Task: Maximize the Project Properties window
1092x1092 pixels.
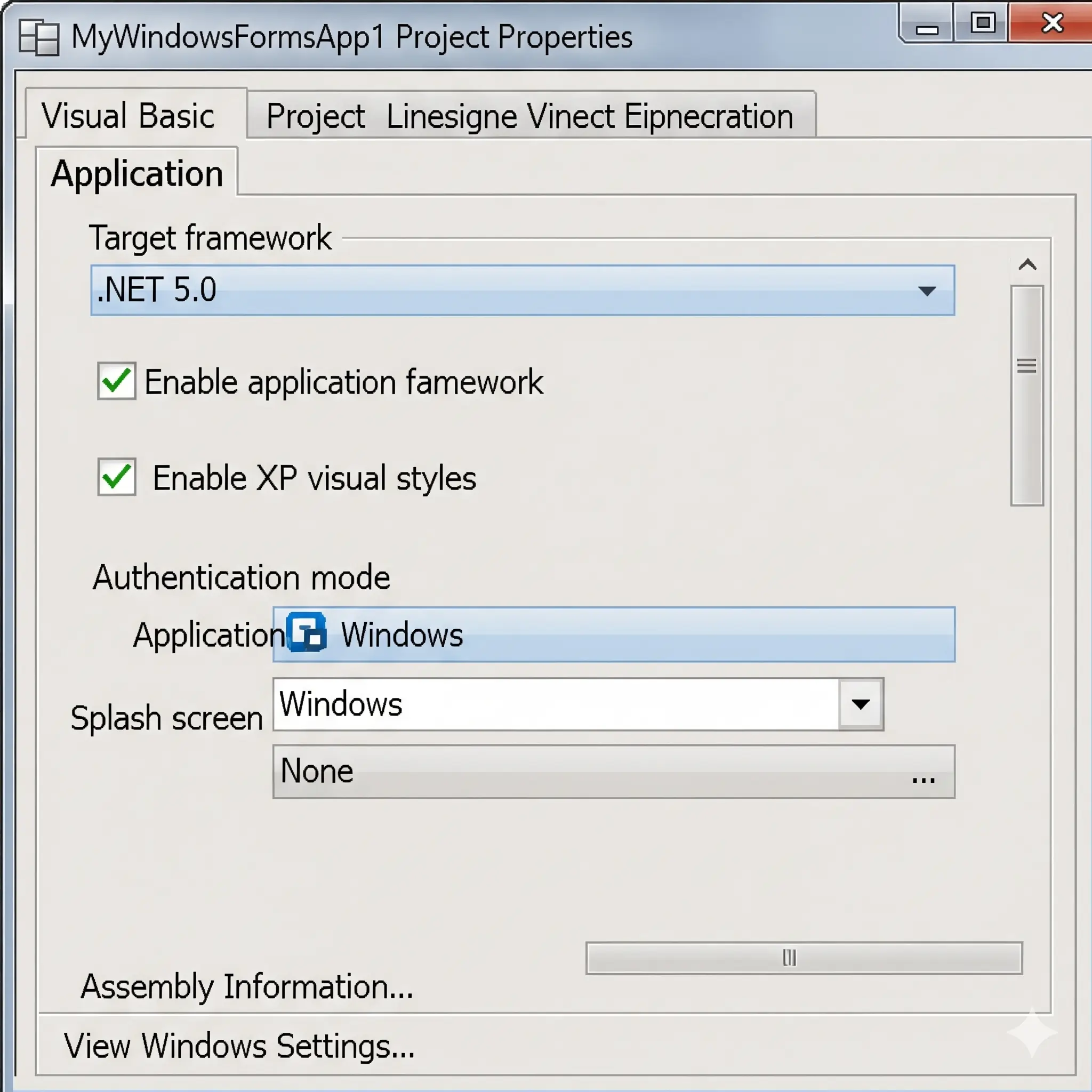Action: click(x=982, y=22)
